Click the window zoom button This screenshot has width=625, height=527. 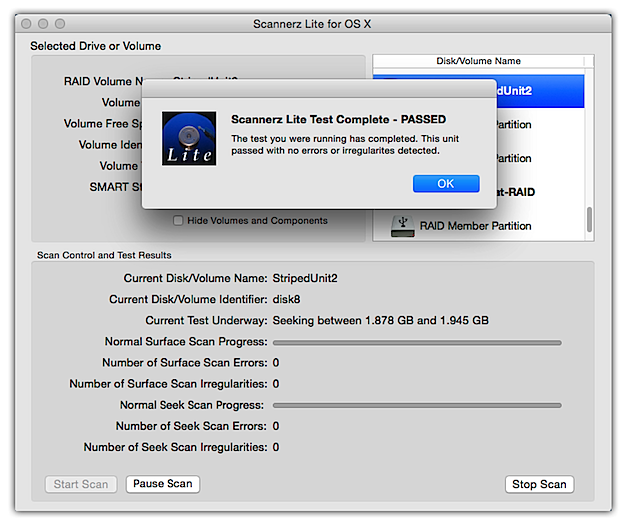click(x=60, y=24)
